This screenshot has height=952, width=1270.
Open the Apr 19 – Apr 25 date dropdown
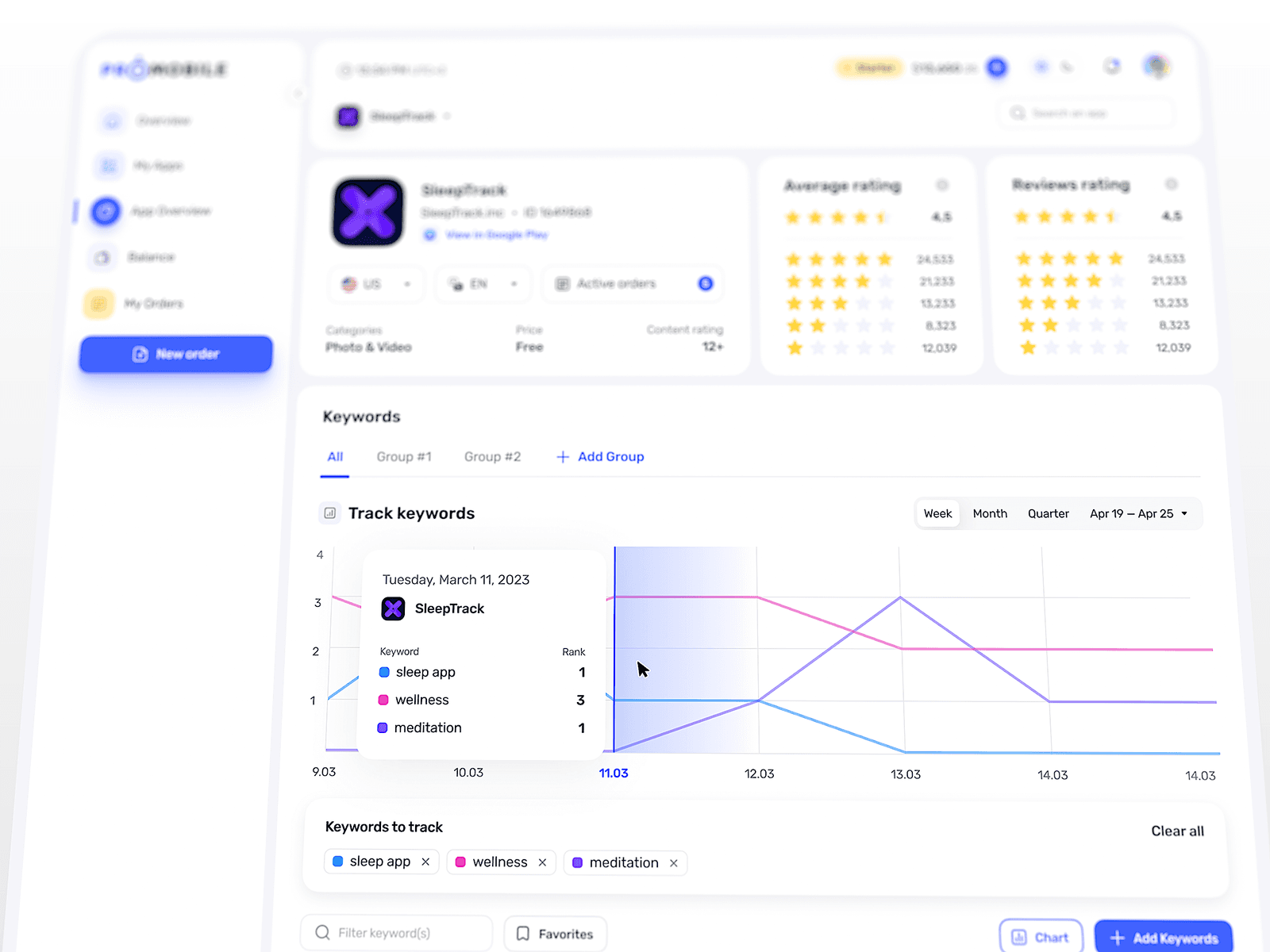coord(1139,514)
